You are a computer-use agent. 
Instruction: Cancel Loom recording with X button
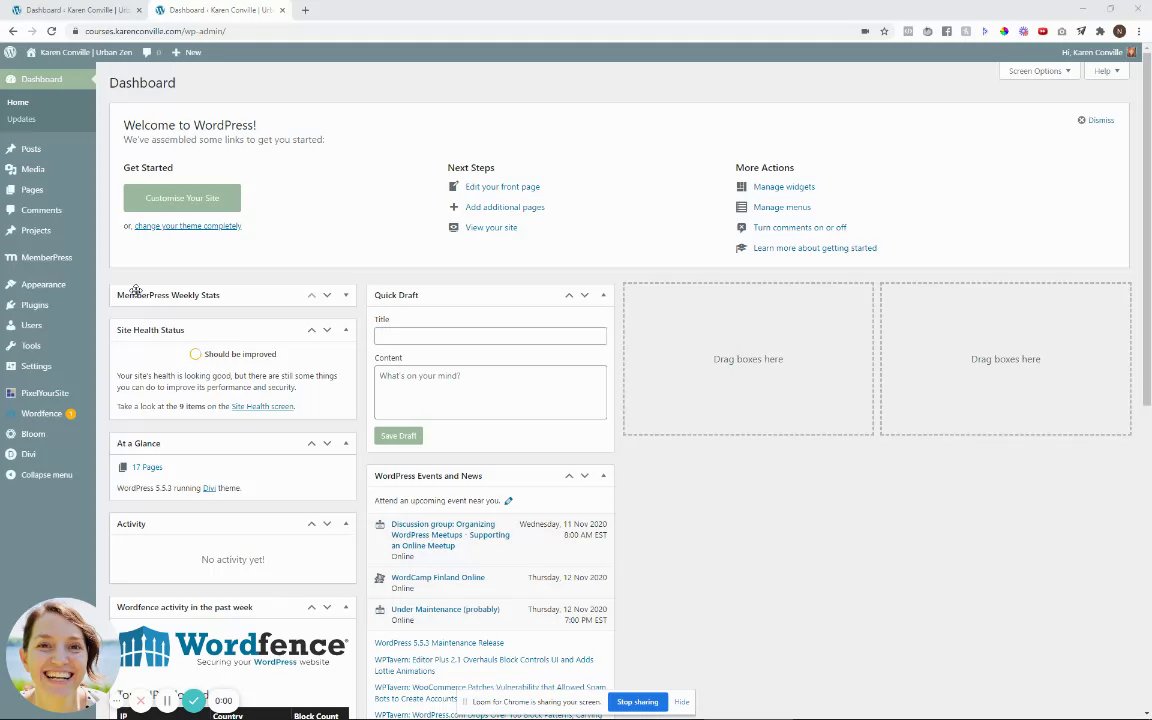[x=140, y=701]
